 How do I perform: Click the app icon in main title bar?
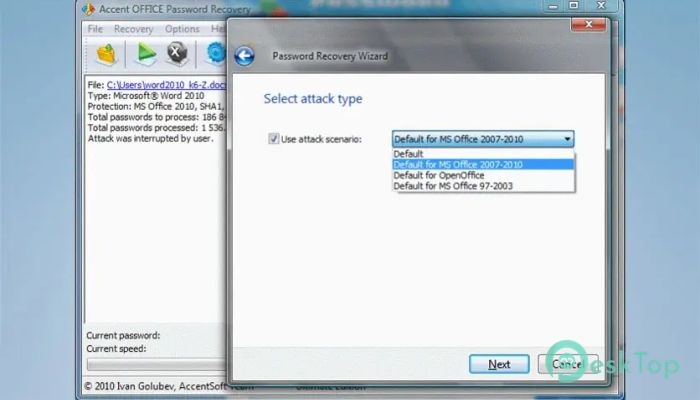point(89,9)
